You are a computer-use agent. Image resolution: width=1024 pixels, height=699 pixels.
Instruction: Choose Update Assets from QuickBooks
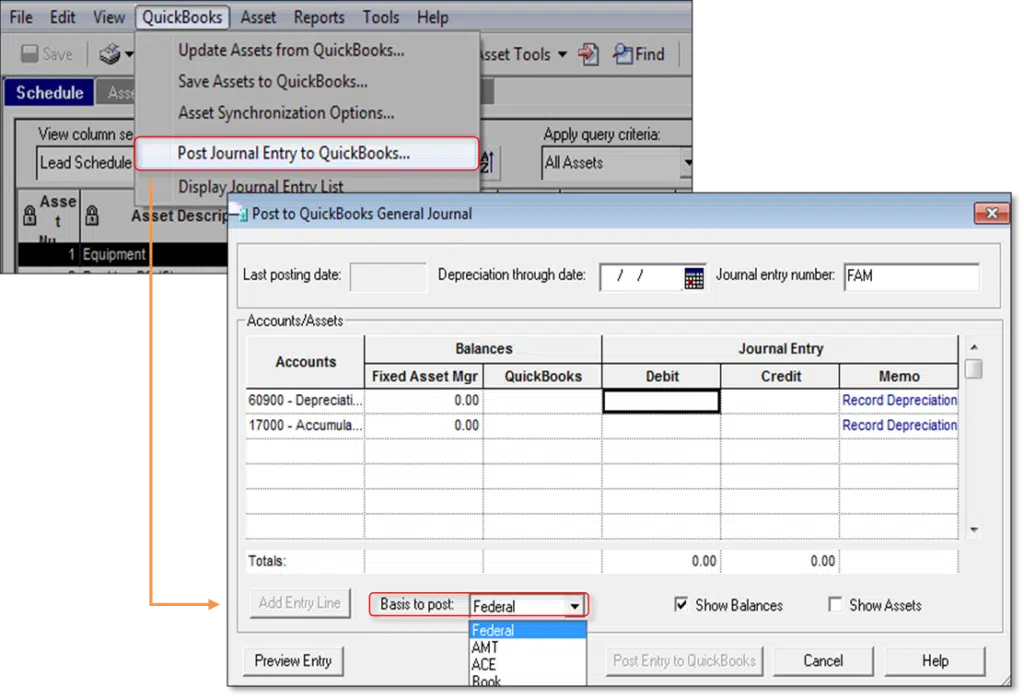click(x=291, y=50)
